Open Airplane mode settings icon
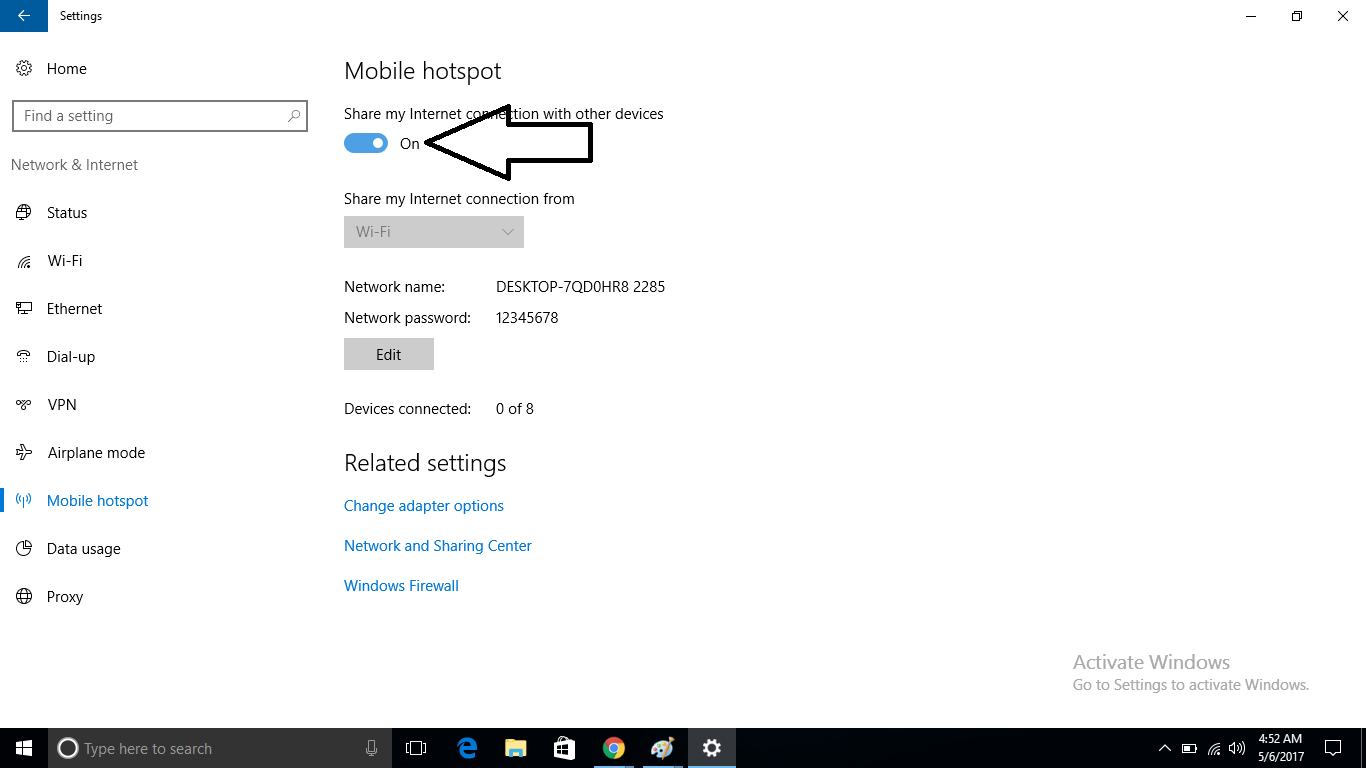The width and height of the screenshot is (1366, 768). [x=24, y=452]
